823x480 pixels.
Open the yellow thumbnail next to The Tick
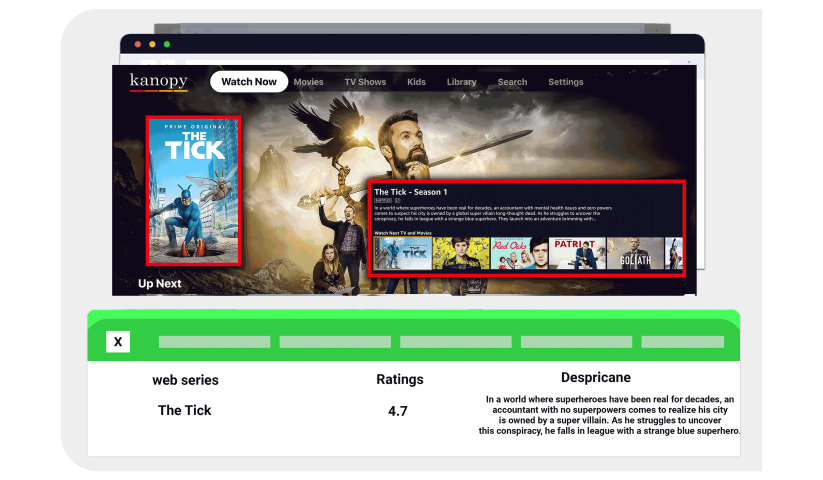461,253
